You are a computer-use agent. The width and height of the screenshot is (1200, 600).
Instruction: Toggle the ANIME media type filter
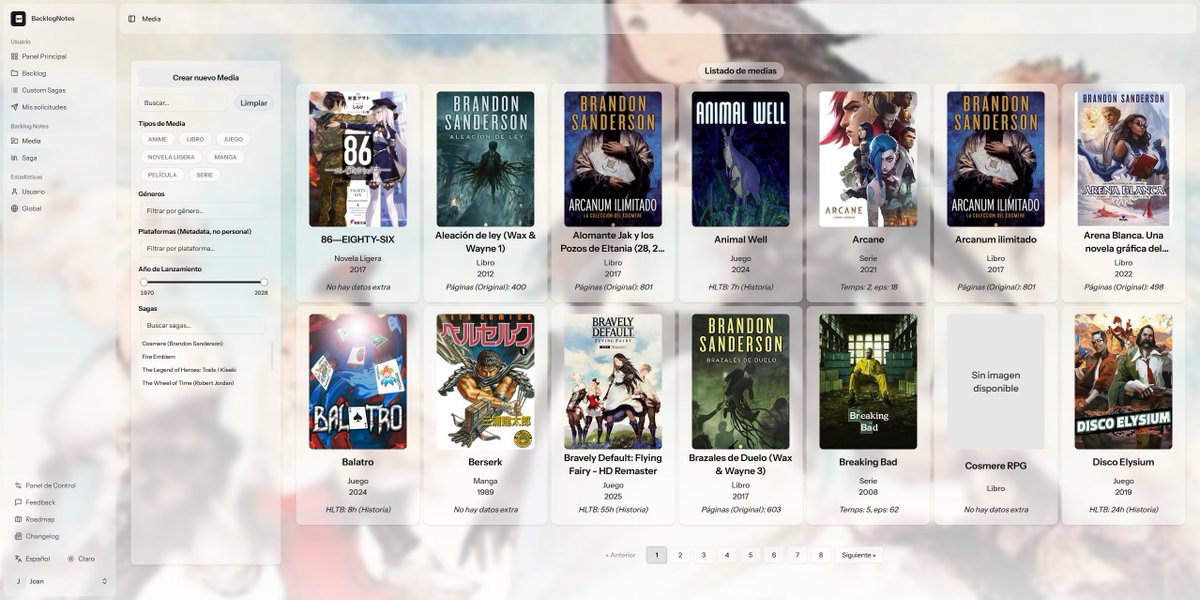pyautogui.click(x=158, y=140)
